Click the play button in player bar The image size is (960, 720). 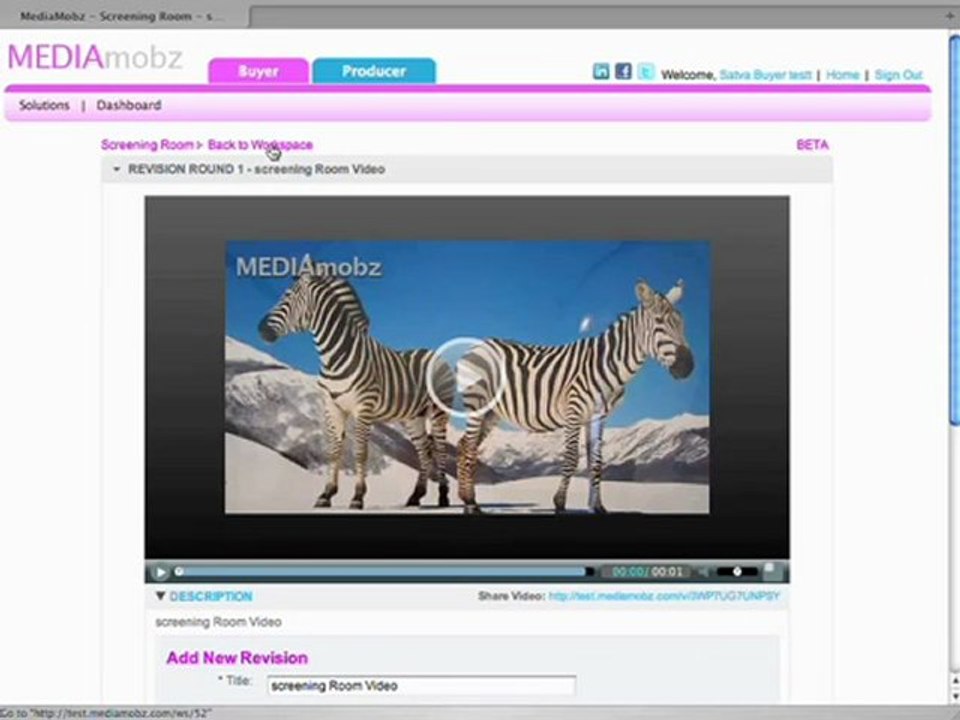pyautogui.click(x=160, y=572)
